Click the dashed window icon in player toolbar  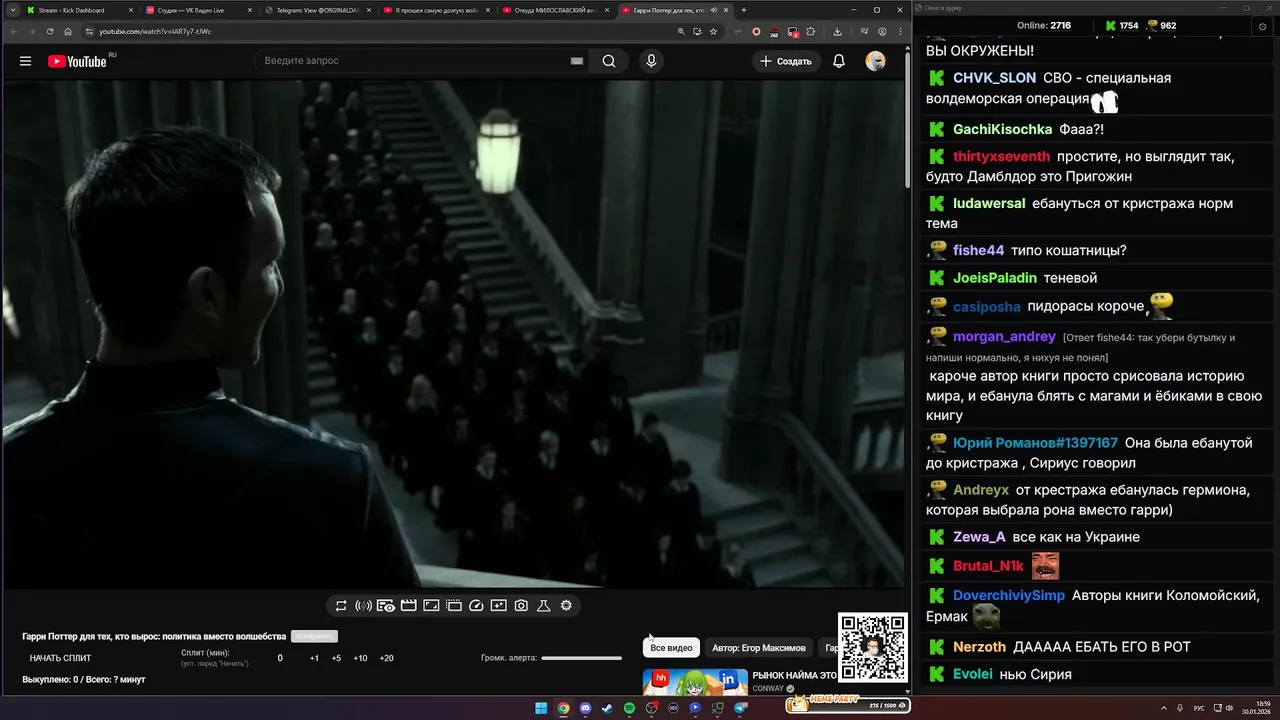(453, 606)
